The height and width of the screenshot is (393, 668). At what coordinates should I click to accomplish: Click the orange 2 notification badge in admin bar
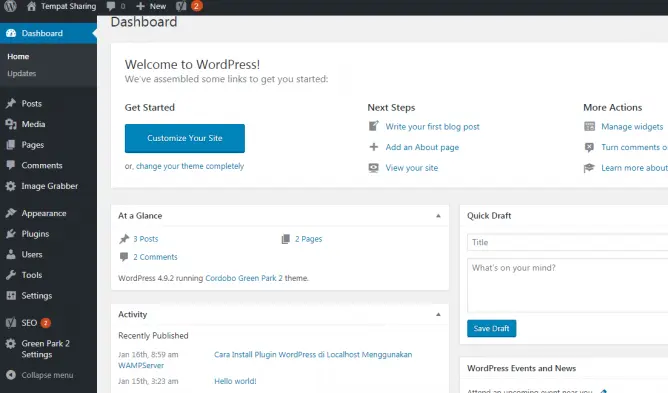click(196, 6)
